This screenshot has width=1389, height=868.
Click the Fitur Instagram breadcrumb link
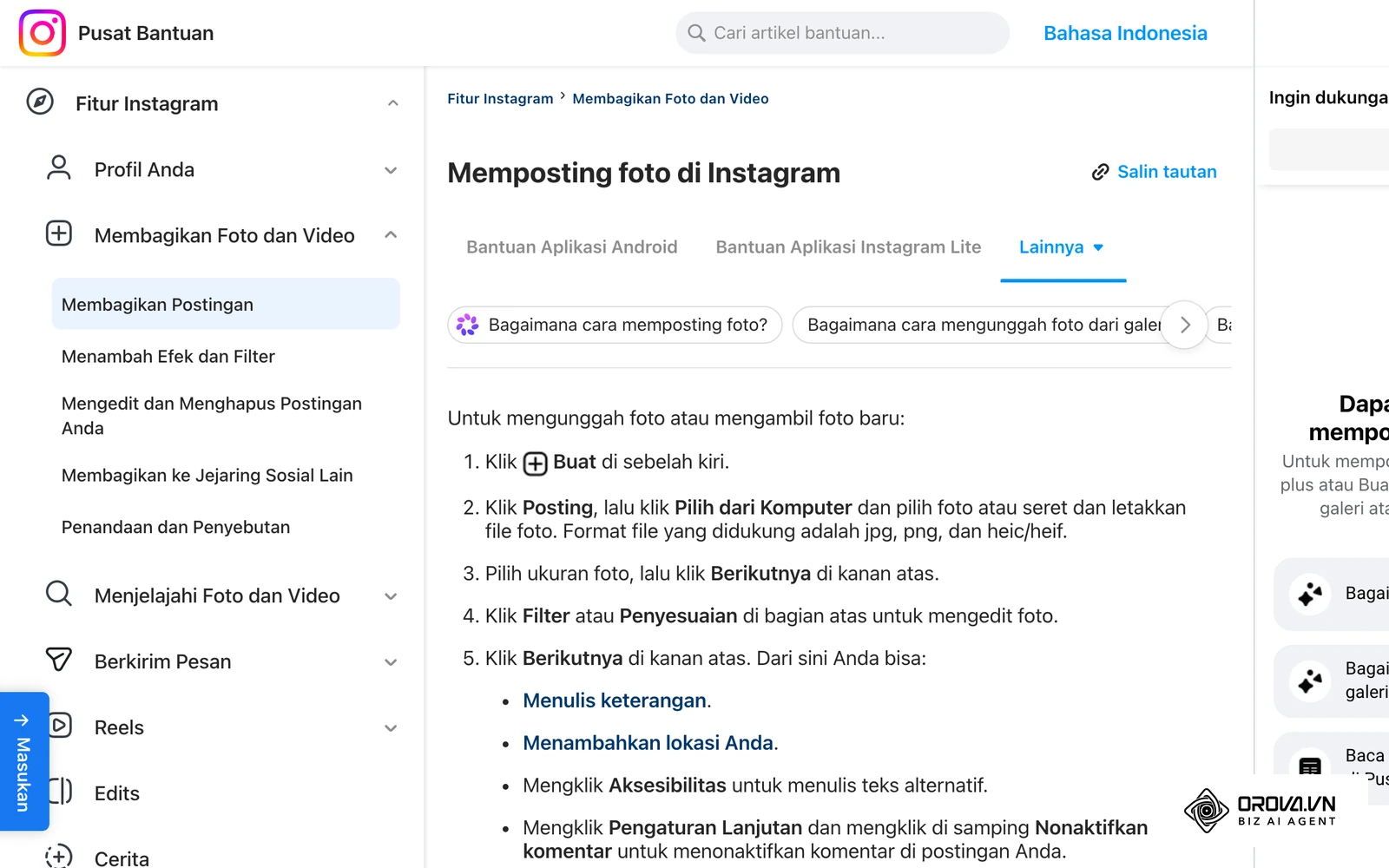point(500,99)
